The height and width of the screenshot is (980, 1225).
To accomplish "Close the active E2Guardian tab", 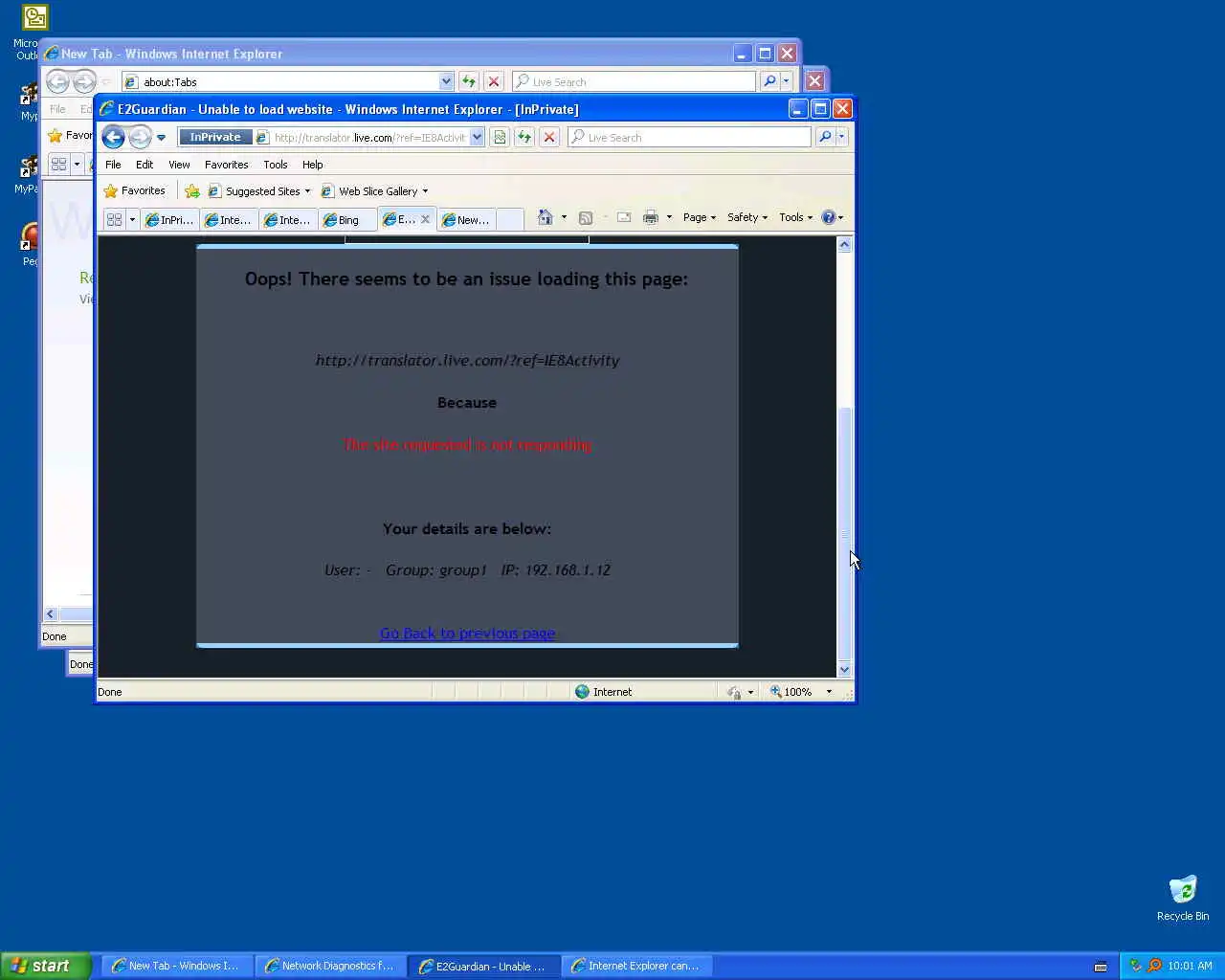I will (x=426, y=219).
